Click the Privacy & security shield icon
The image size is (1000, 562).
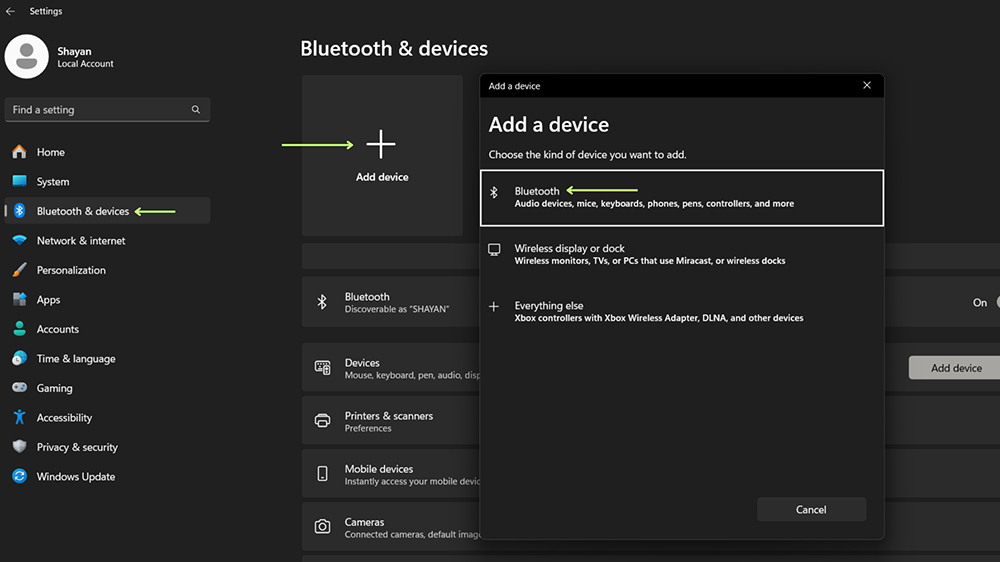click(x=19, y=447)
